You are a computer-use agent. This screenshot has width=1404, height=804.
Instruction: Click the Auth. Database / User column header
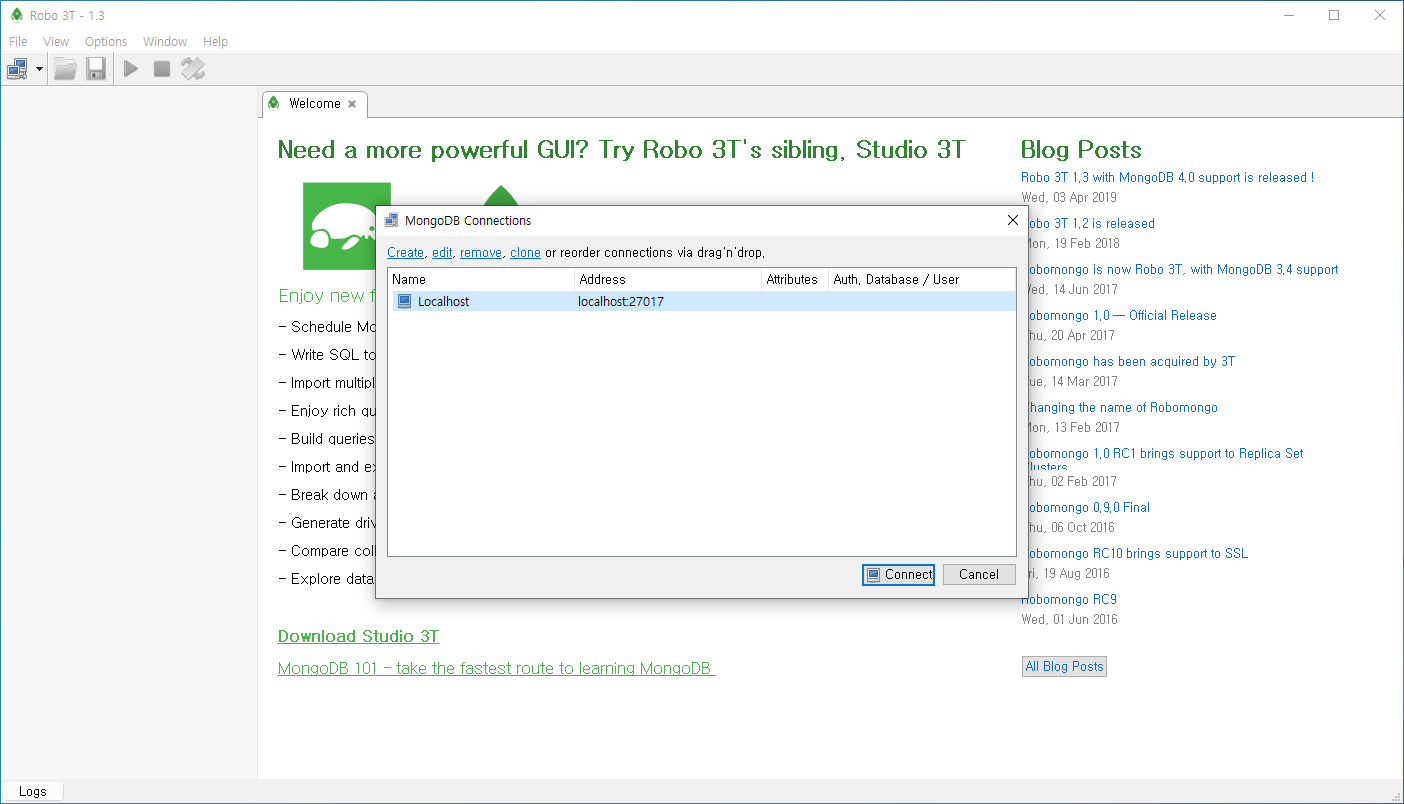pyautogui.click(x=922, y=280)
